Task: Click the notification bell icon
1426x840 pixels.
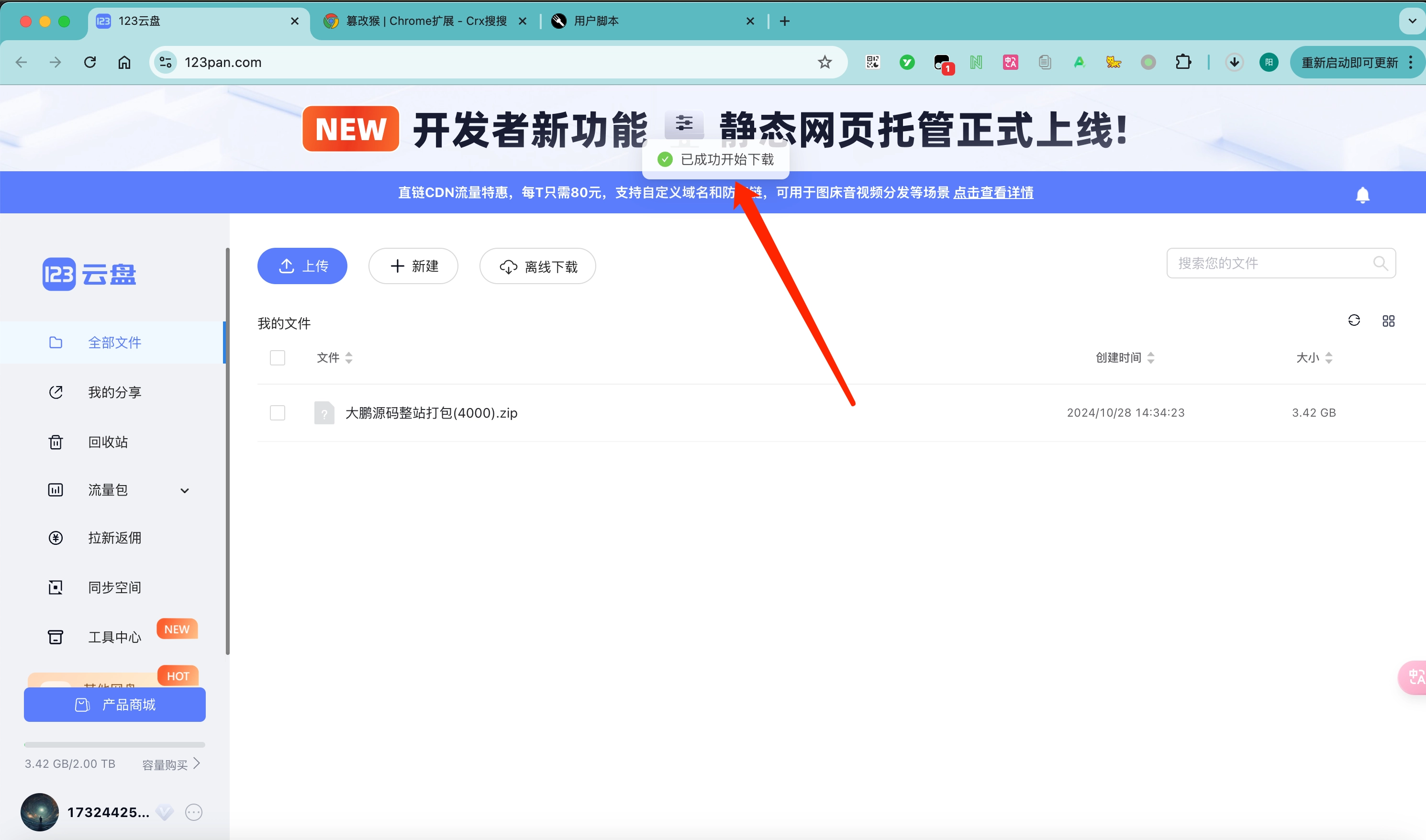Action: (1362, 195)
